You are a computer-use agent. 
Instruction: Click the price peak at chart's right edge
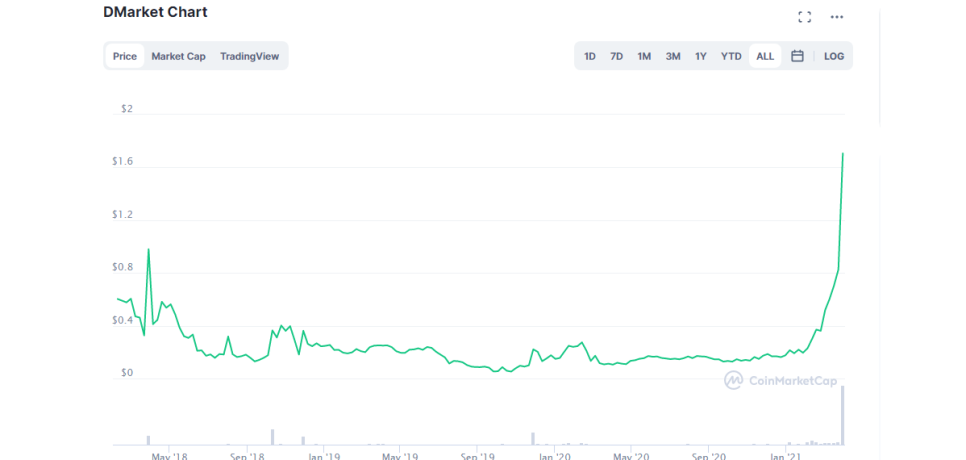coord(843,154)
